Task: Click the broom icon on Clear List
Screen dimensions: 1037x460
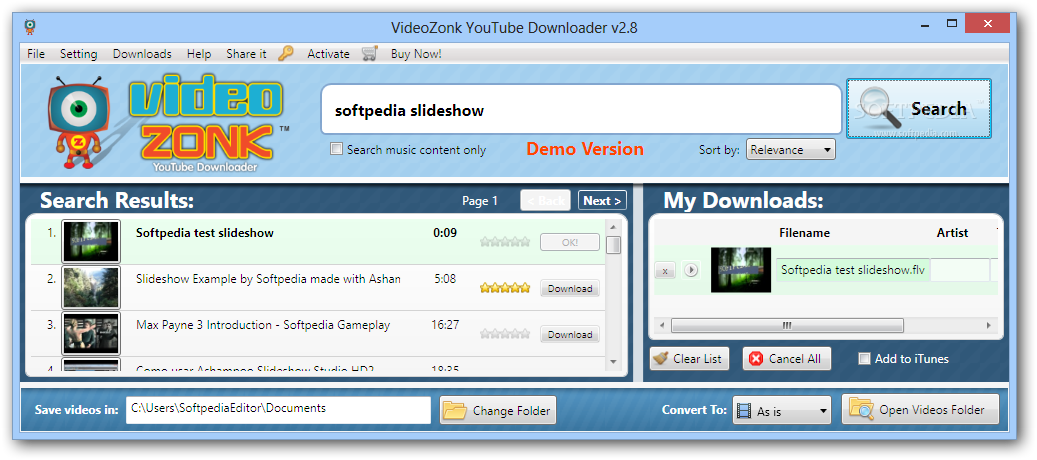Action: (661, 359)
